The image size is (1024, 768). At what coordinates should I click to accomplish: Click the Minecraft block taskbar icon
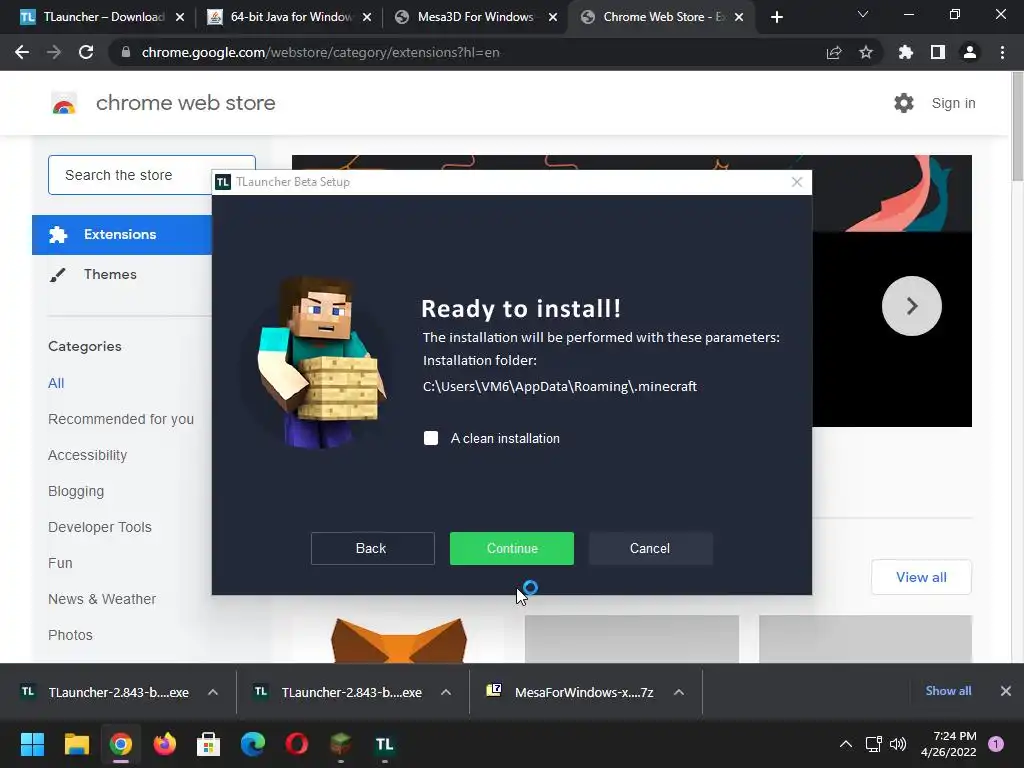(x=340, y=744)
